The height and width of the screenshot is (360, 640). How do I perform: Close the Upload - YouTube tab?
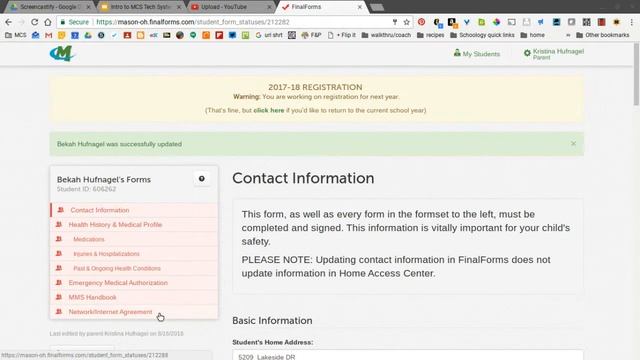coord(269,7)
